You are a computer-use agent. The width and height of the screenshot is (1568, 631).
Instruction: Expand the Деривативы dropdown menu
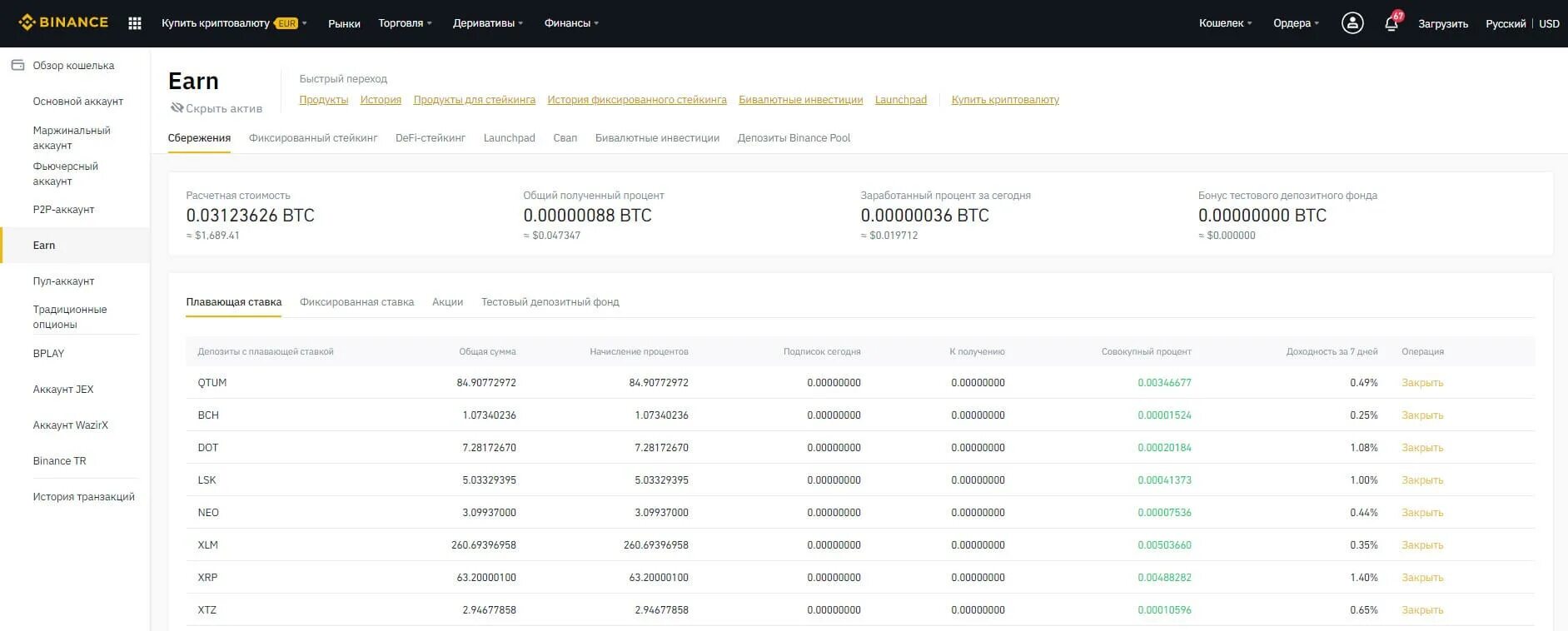[x=488, y=23]
